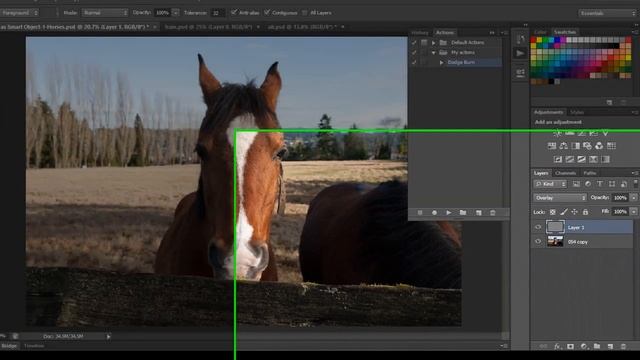Lock all with padlock icon
640x360 pixels.
[585, 212]
